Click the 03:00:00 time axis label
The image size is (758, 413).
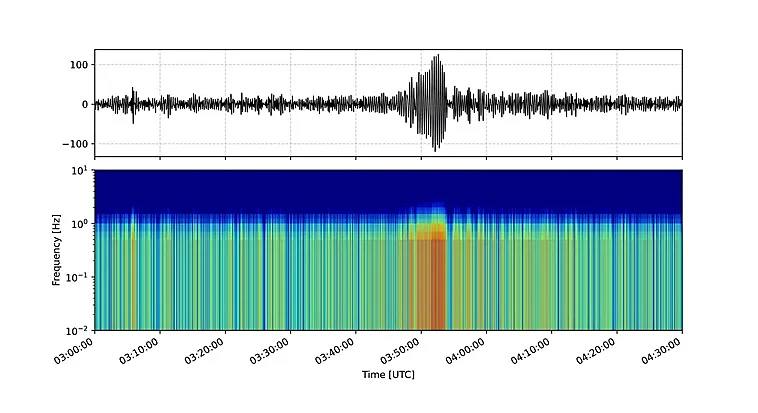pyautogui.click(x=74, y=351)
